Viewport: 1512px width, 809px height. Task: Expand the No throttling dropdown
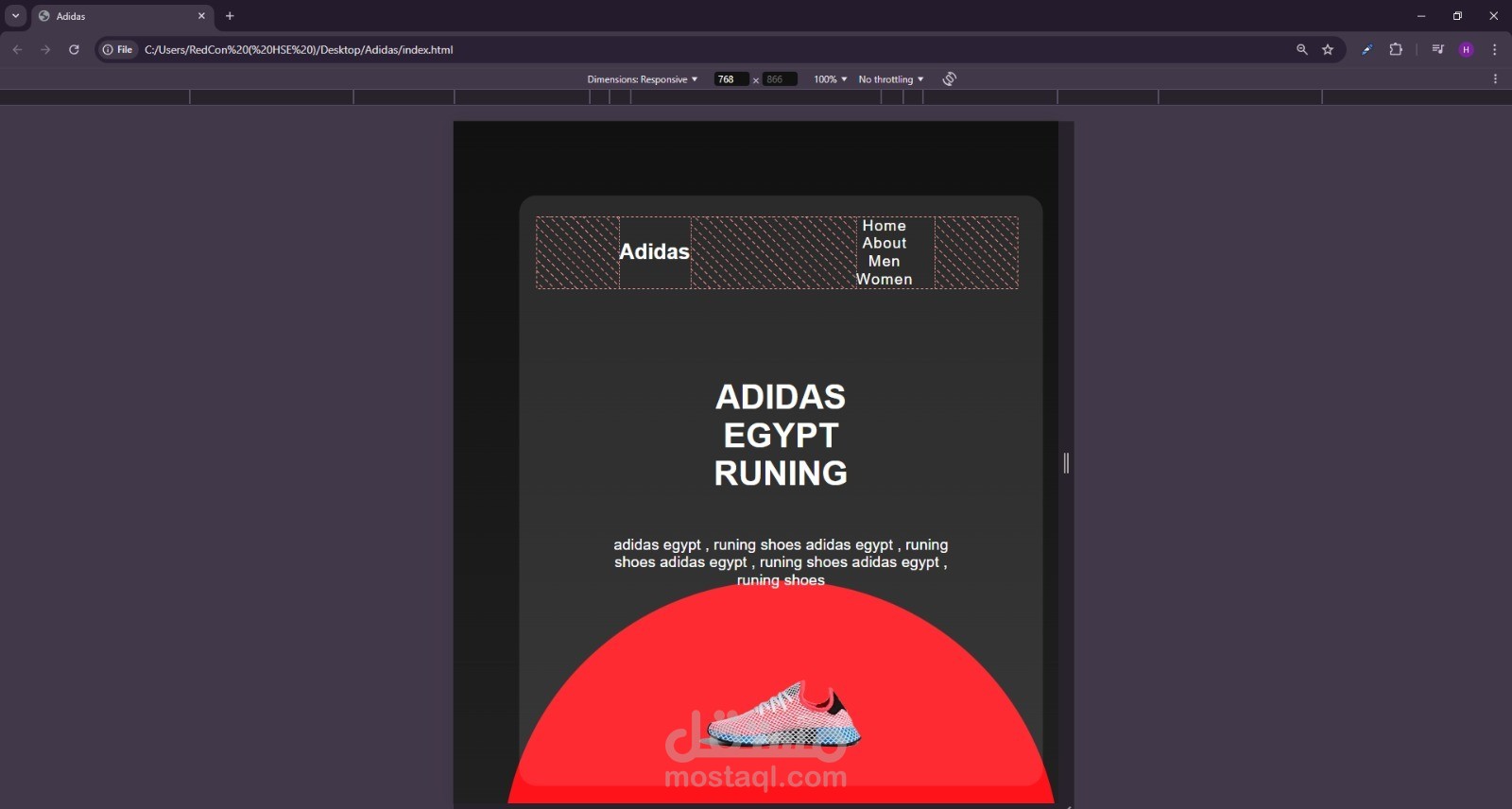891,79
